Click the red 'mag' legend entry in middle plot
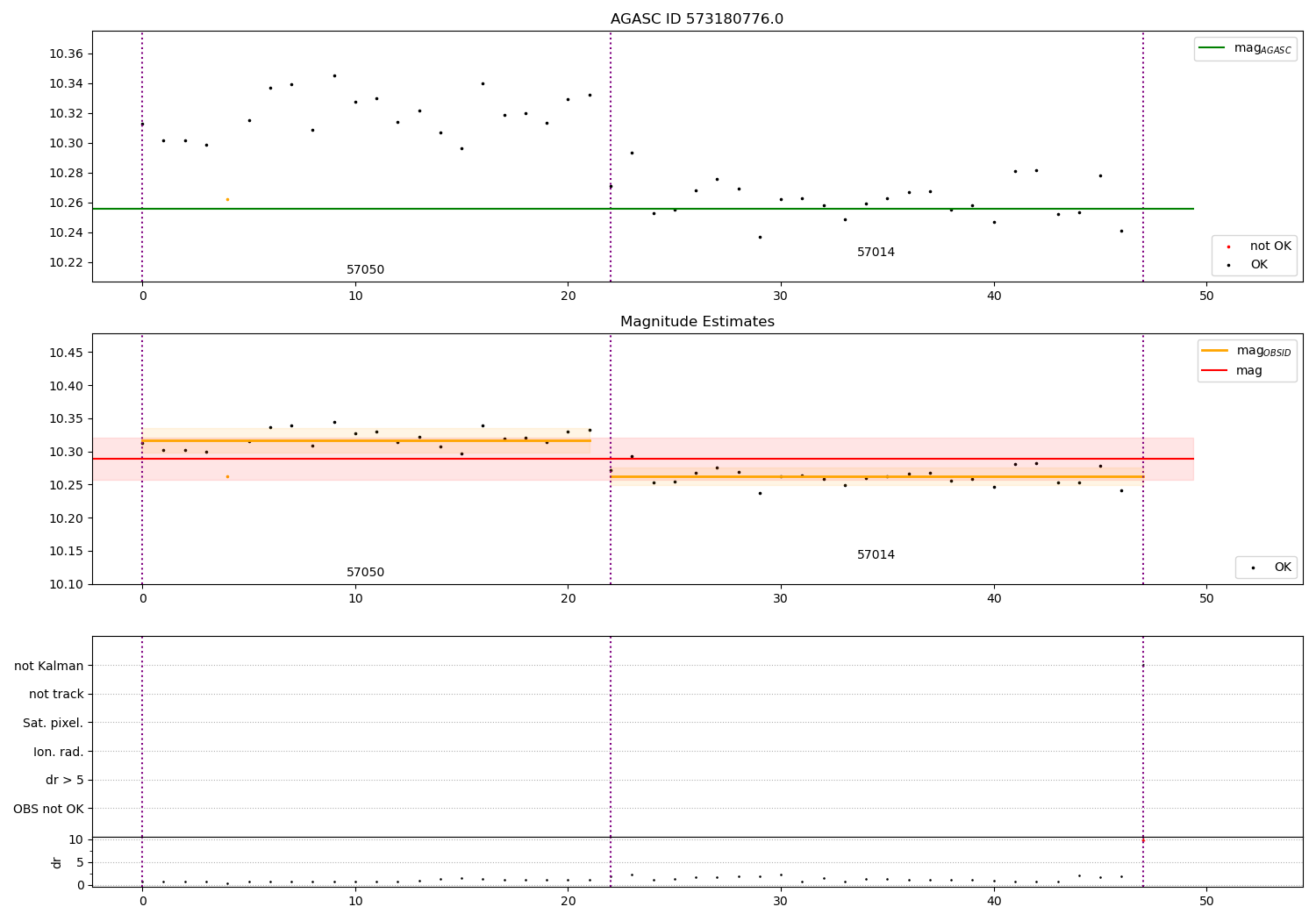The height and width of the screenshot is (921, 1316). pyautogui.click(x=1232, y=370)
